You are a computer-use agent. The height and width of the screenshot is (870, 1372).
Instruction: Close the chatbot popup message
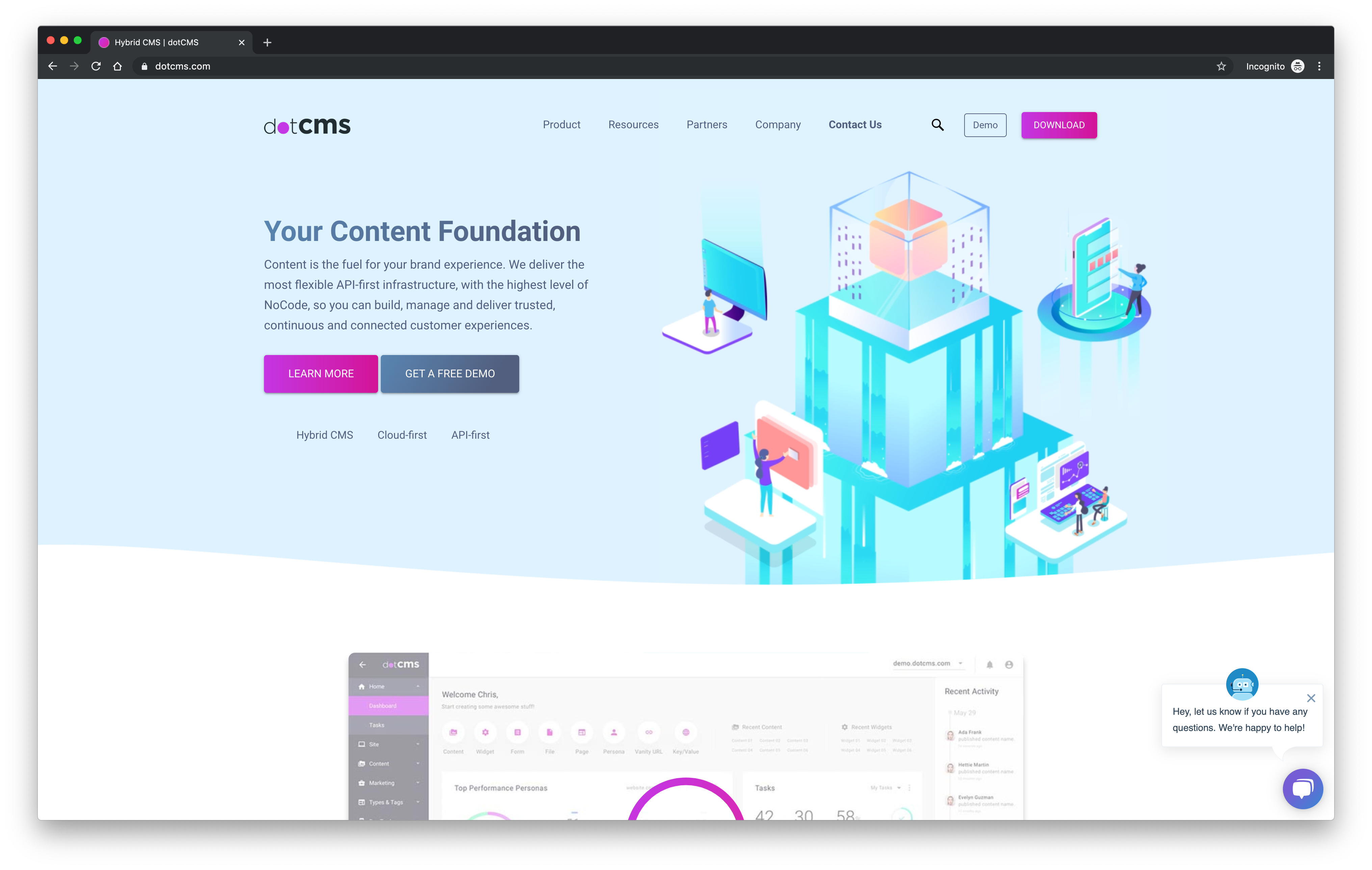(x=1311, y=698)
